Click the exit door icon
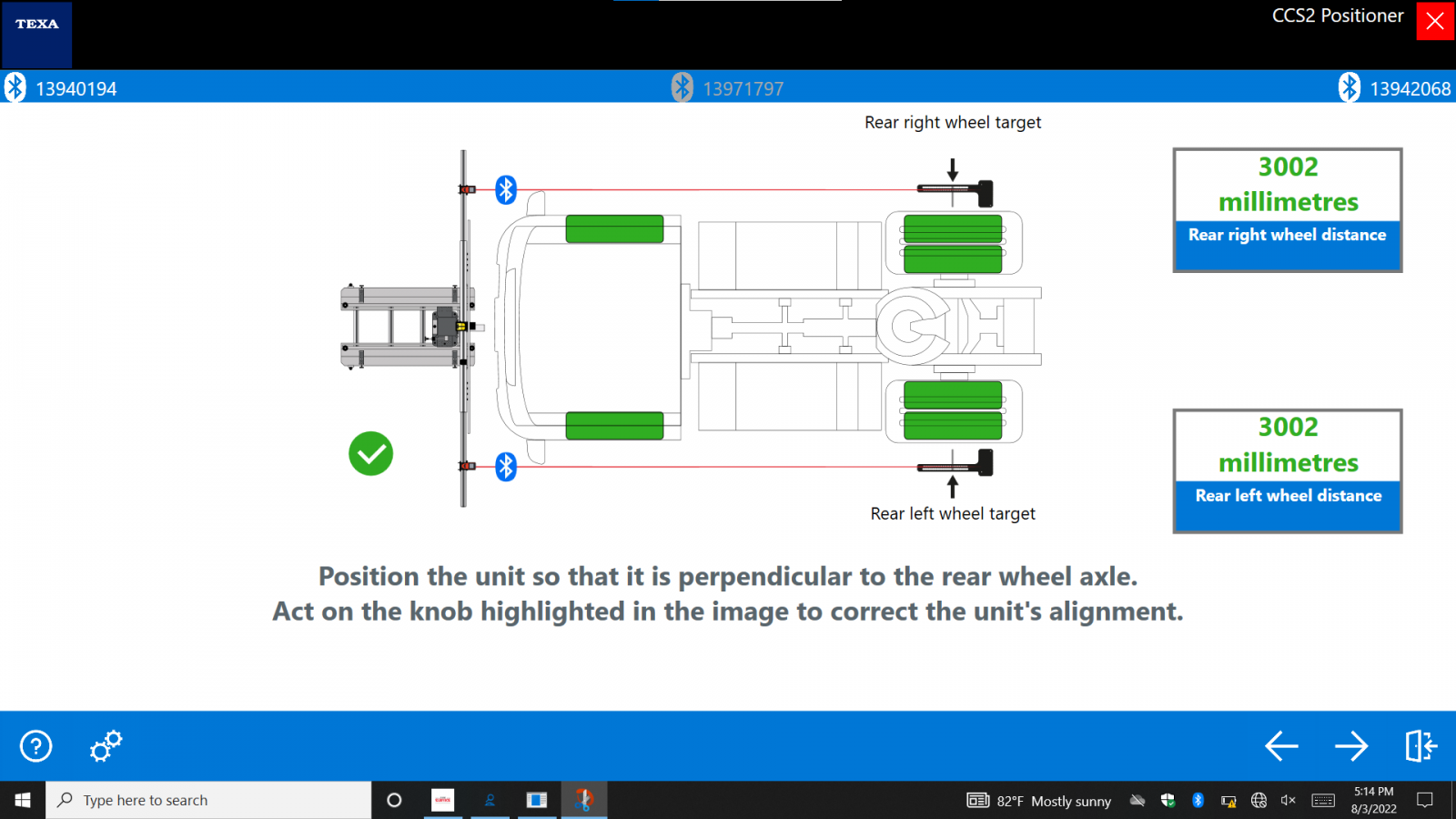The image size is (1456, 819). 1420,746
